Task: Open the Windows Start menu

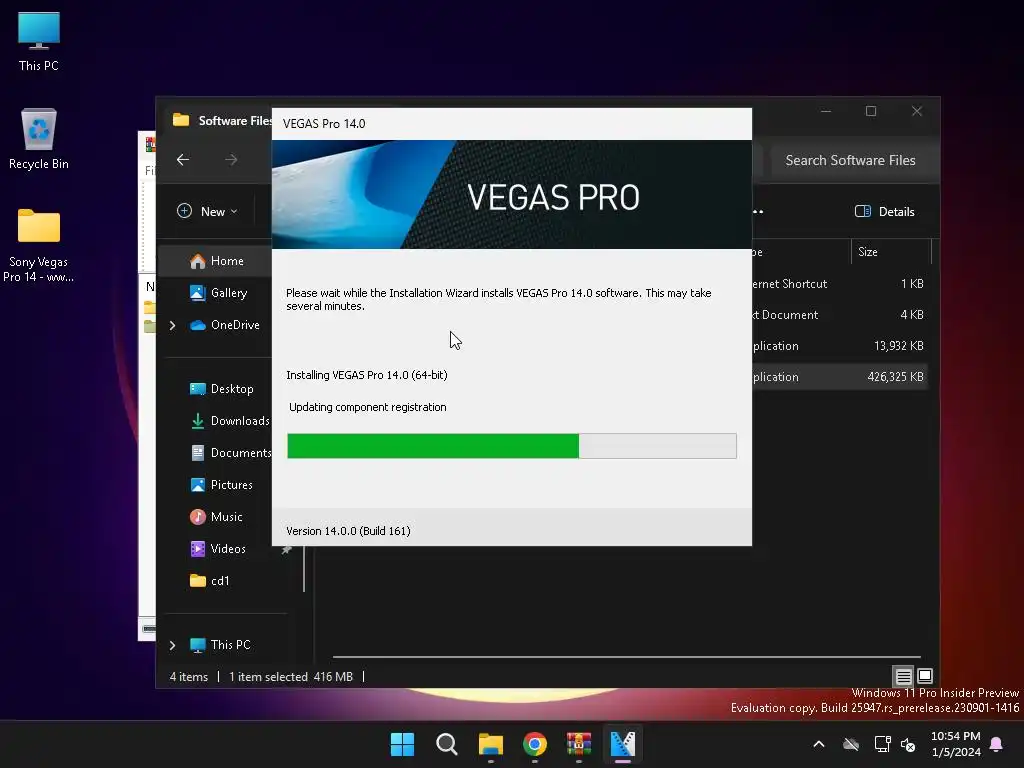Action: 402,744
